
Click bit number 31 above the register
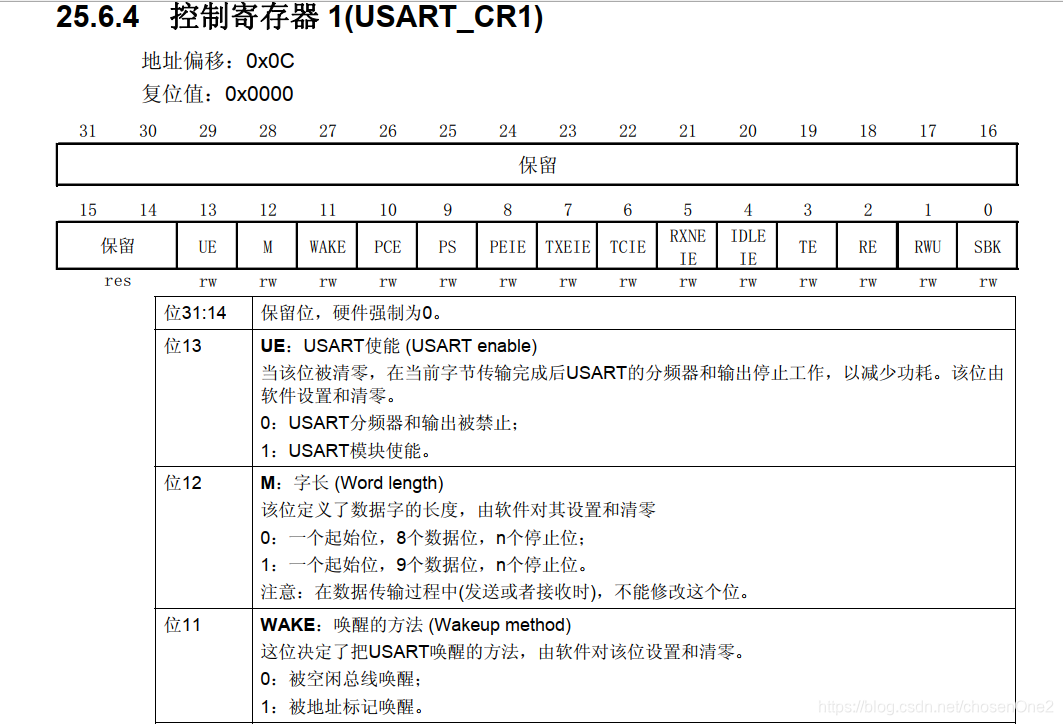87,131
